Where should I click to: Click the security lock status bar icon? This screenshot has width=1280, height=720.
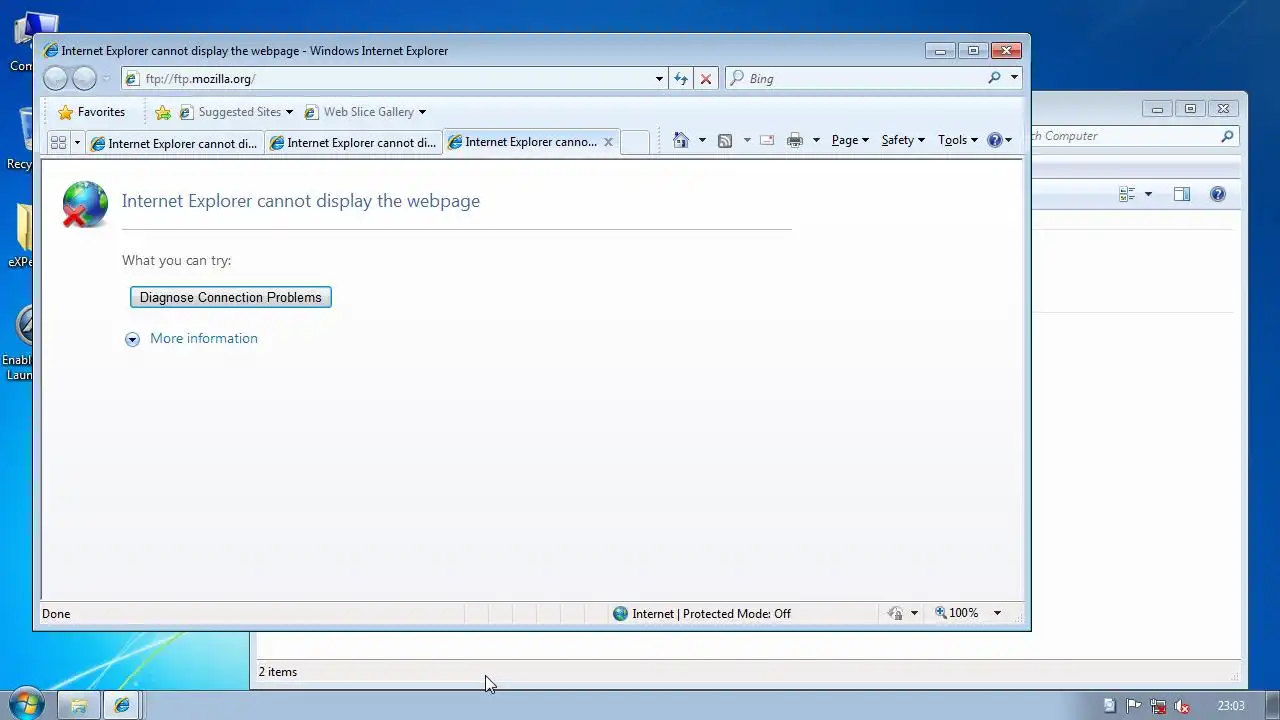[x=895, y=613]
